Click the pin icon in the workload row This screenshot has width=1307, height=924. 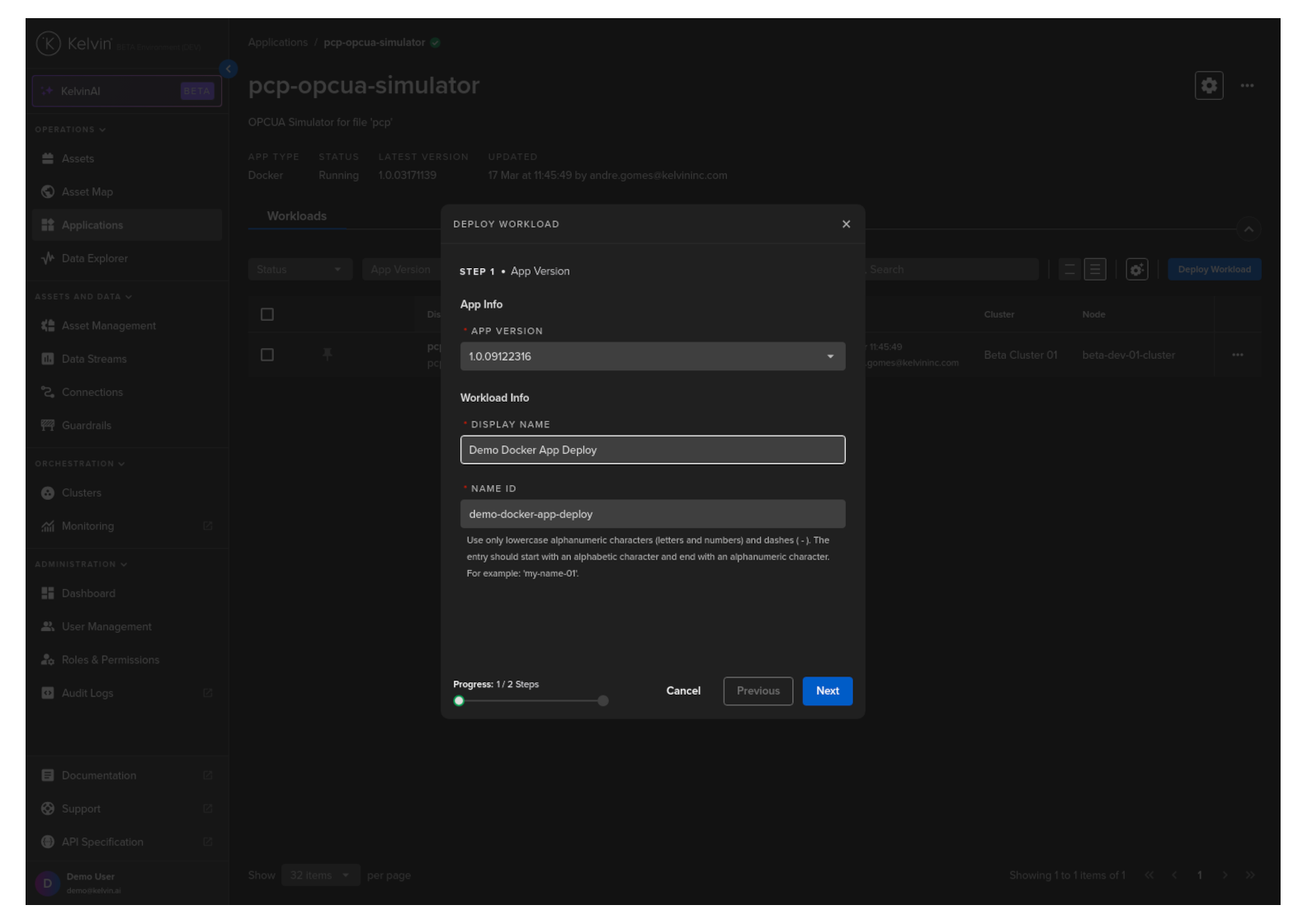[328, 355]
